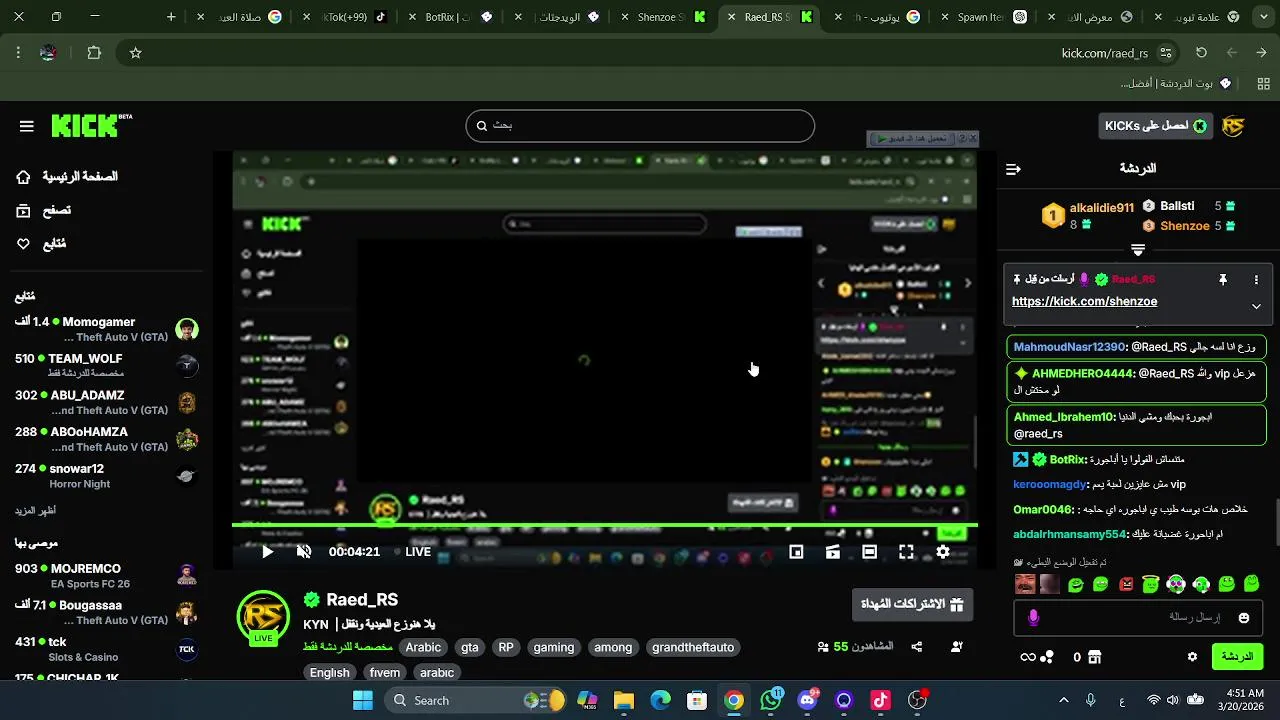Toggle picture-in-picture mini player
Image resolution: width=1280 pixels, height=720 pixels.
pyautogui.click(x=796, y=552)
